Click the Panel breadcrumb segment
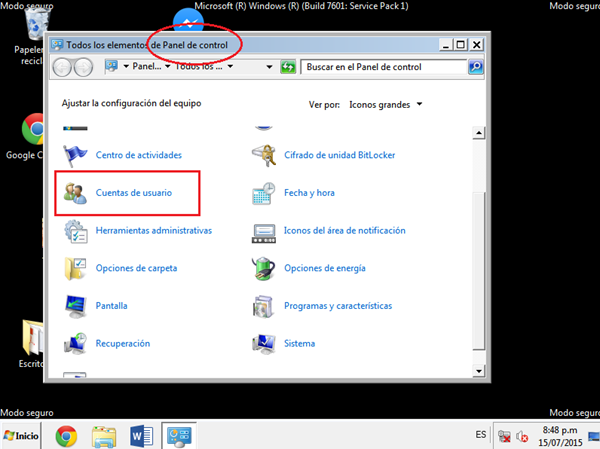Screen dimensions: 600x449 click(147, 66)
